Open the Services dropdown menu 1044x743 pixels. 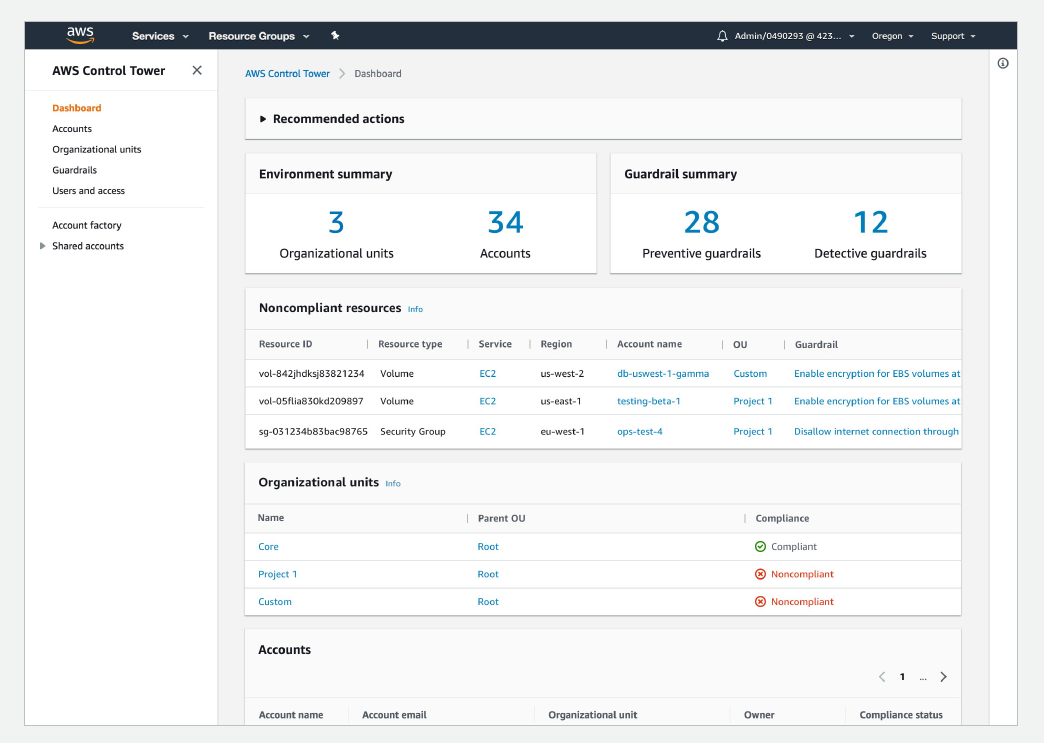pos(160,36)
